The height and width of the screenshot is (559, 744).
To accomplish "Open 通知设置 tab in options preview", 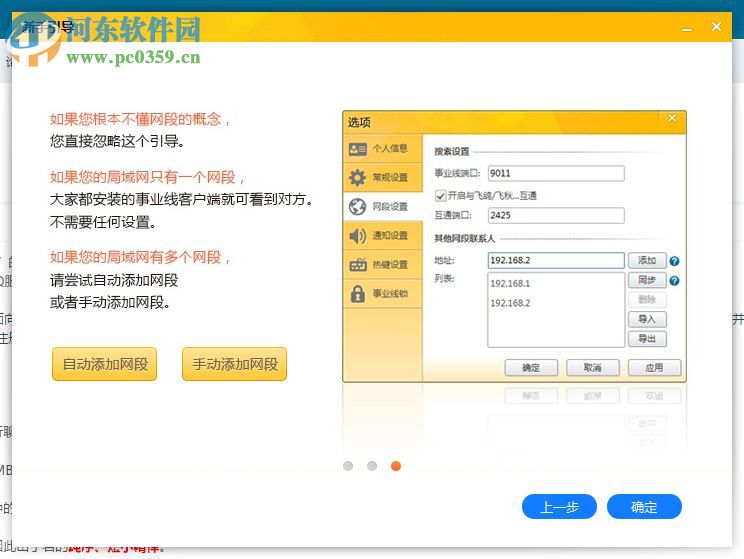I will pyautogui.click(x=382, y=235).
